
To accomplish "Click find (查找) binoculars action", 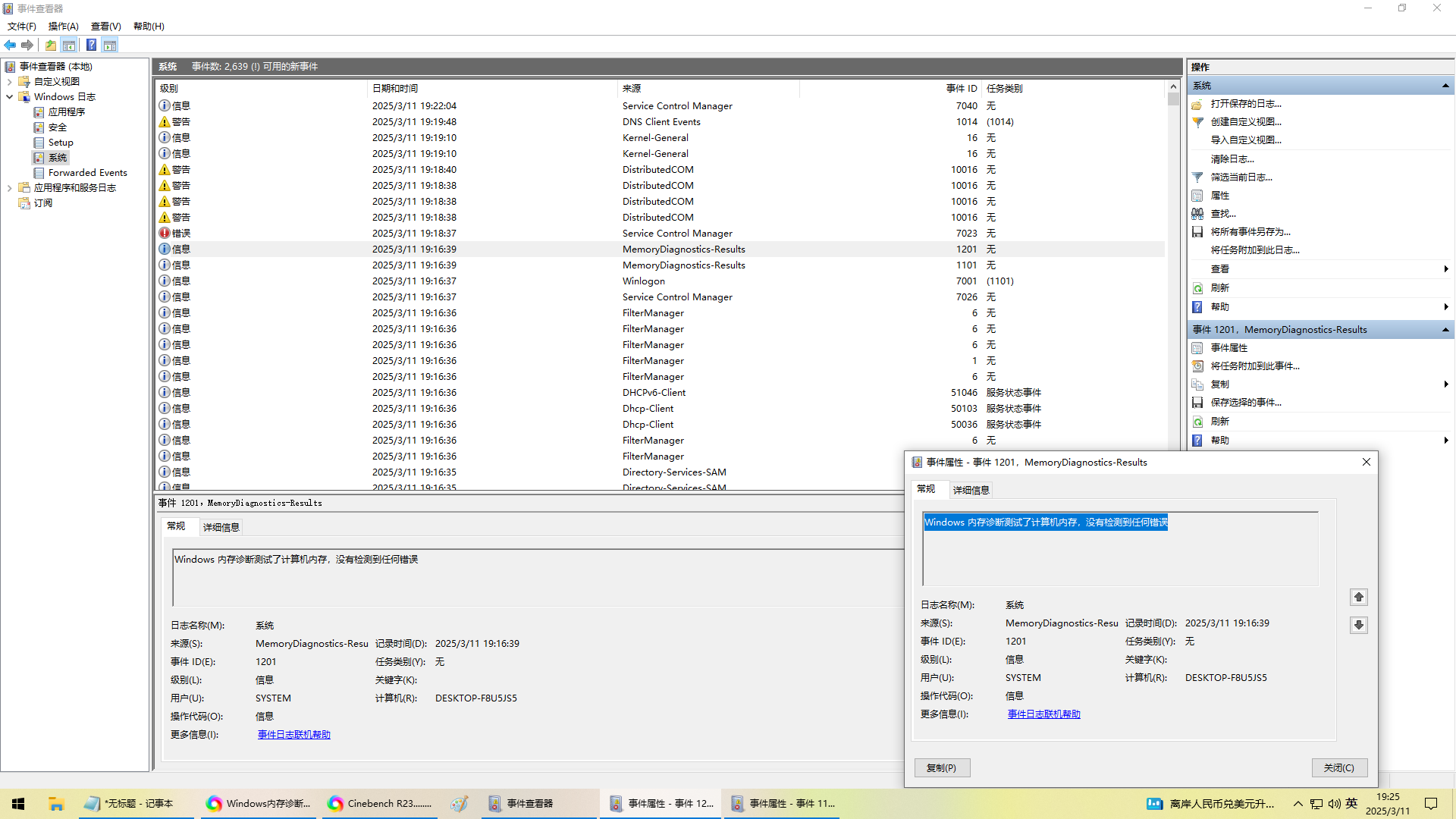I will click(x=1222, y=214).
